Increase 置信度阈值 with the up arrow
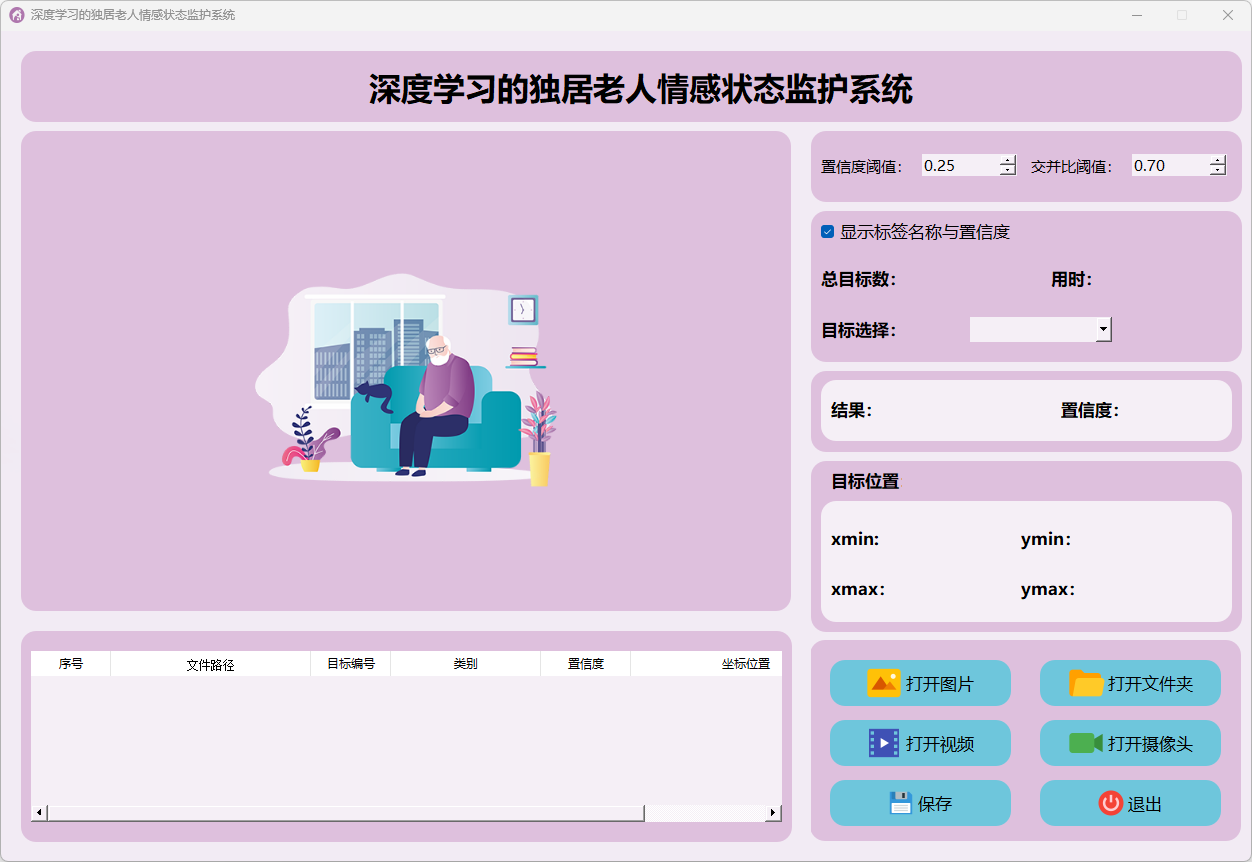Screen dimensions: 1252x862 pos(1008,160)
